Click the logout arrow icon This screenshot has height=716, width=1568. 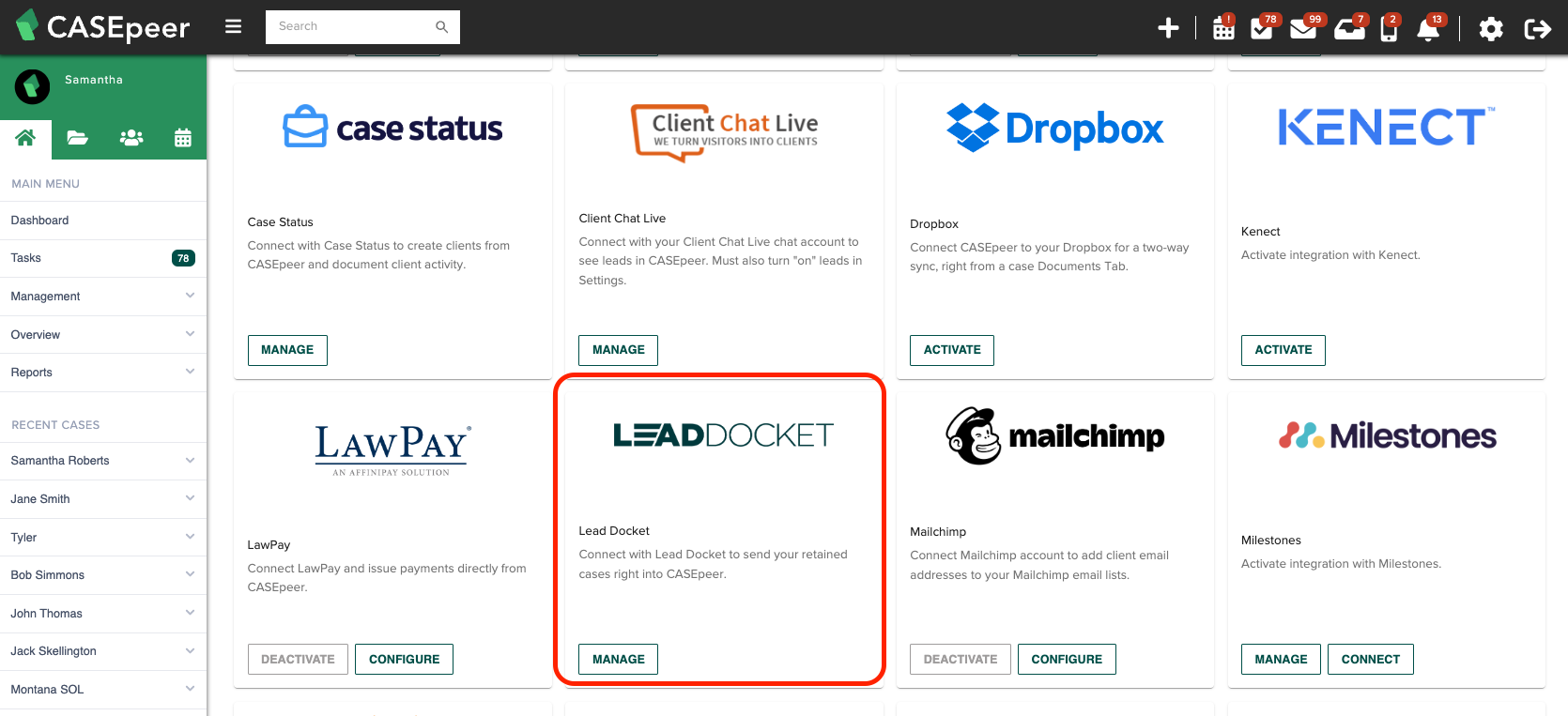[x=1537, y=29]
